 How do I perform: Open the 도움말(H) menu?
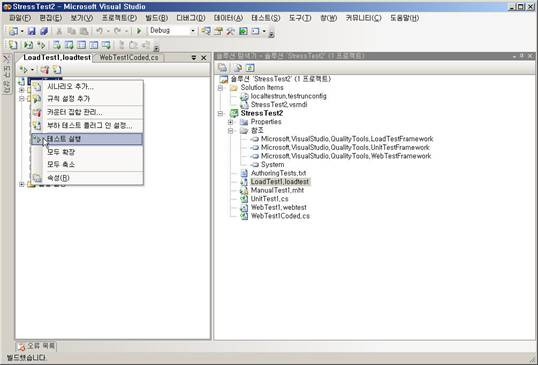[x=404, y=18]
